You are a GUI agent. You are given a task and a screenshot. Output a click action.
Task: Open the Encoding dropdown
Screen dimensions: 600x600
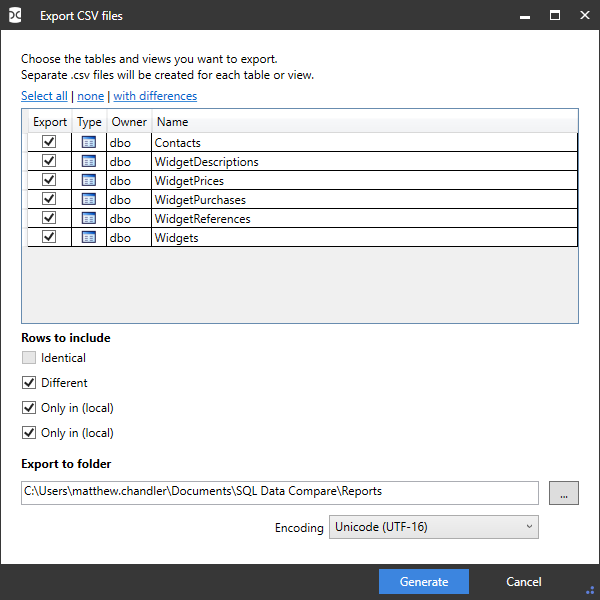(433, 527)
